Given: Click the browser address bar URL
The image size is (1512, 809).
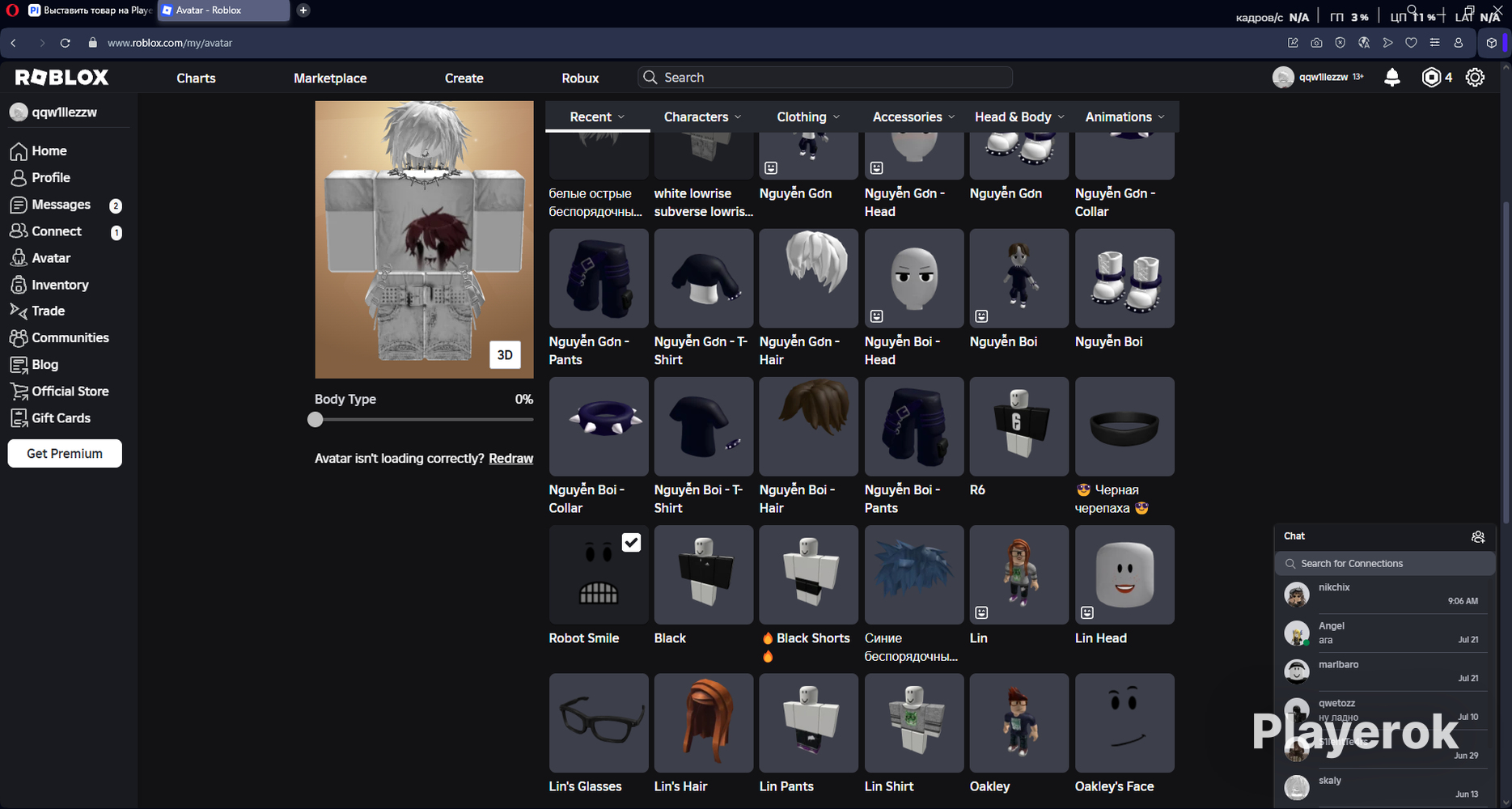Looking at the screenshot, I should click(170, 43).
